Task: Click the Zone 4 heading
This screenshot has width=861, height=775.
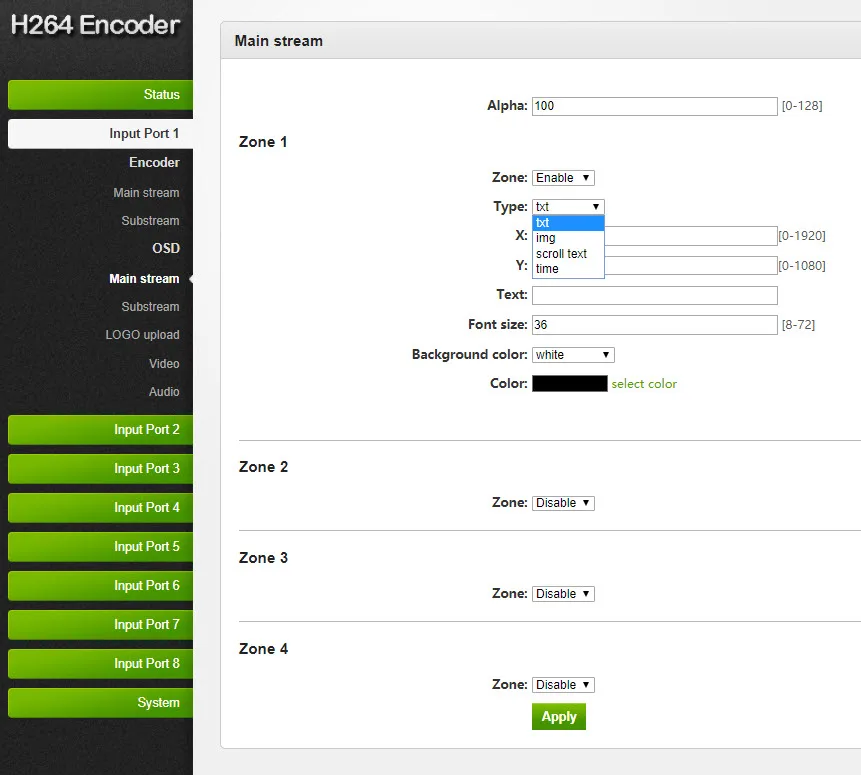Action: (263, 649)
